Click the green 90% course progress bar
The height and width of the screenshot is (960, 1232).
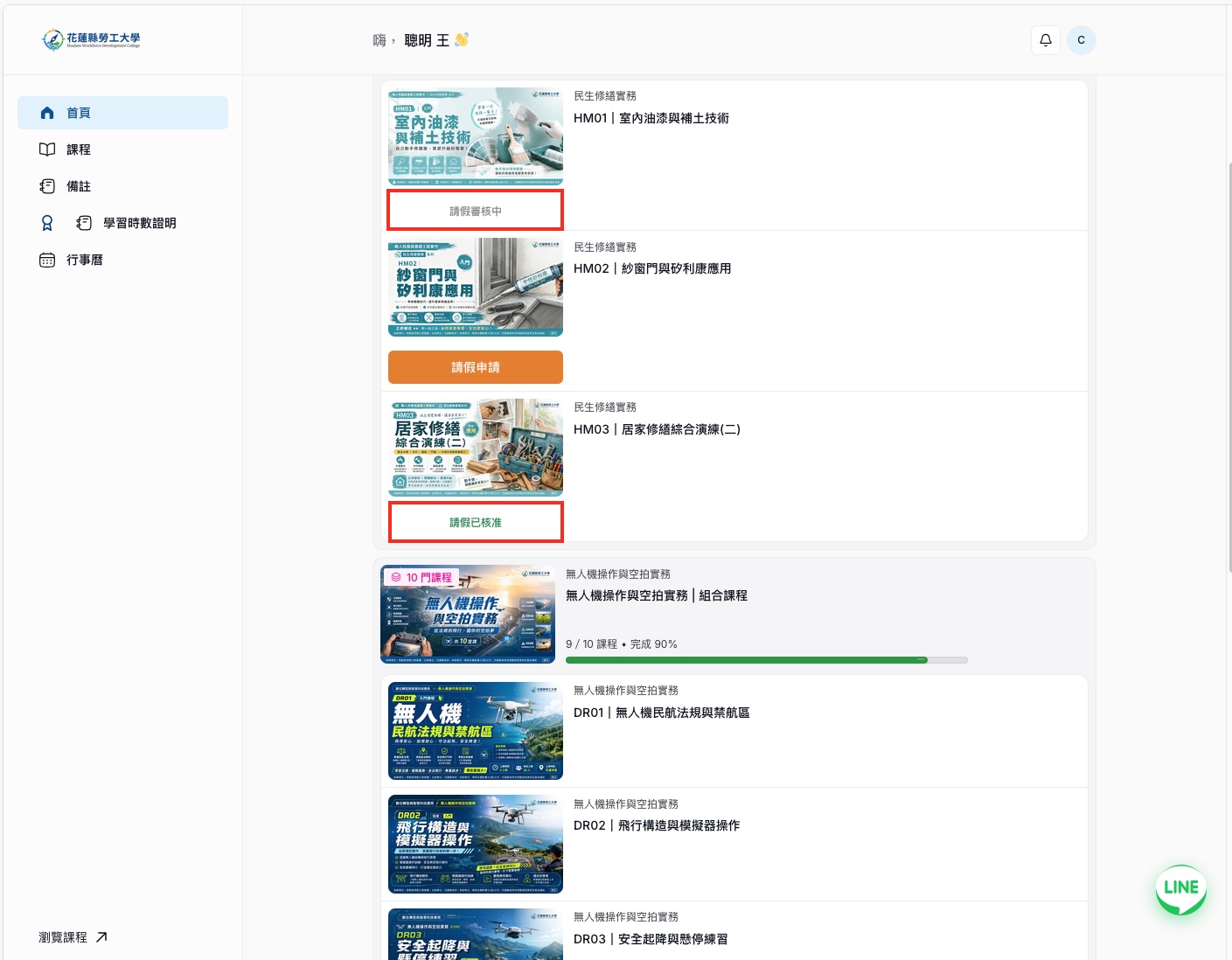[766, 660]
